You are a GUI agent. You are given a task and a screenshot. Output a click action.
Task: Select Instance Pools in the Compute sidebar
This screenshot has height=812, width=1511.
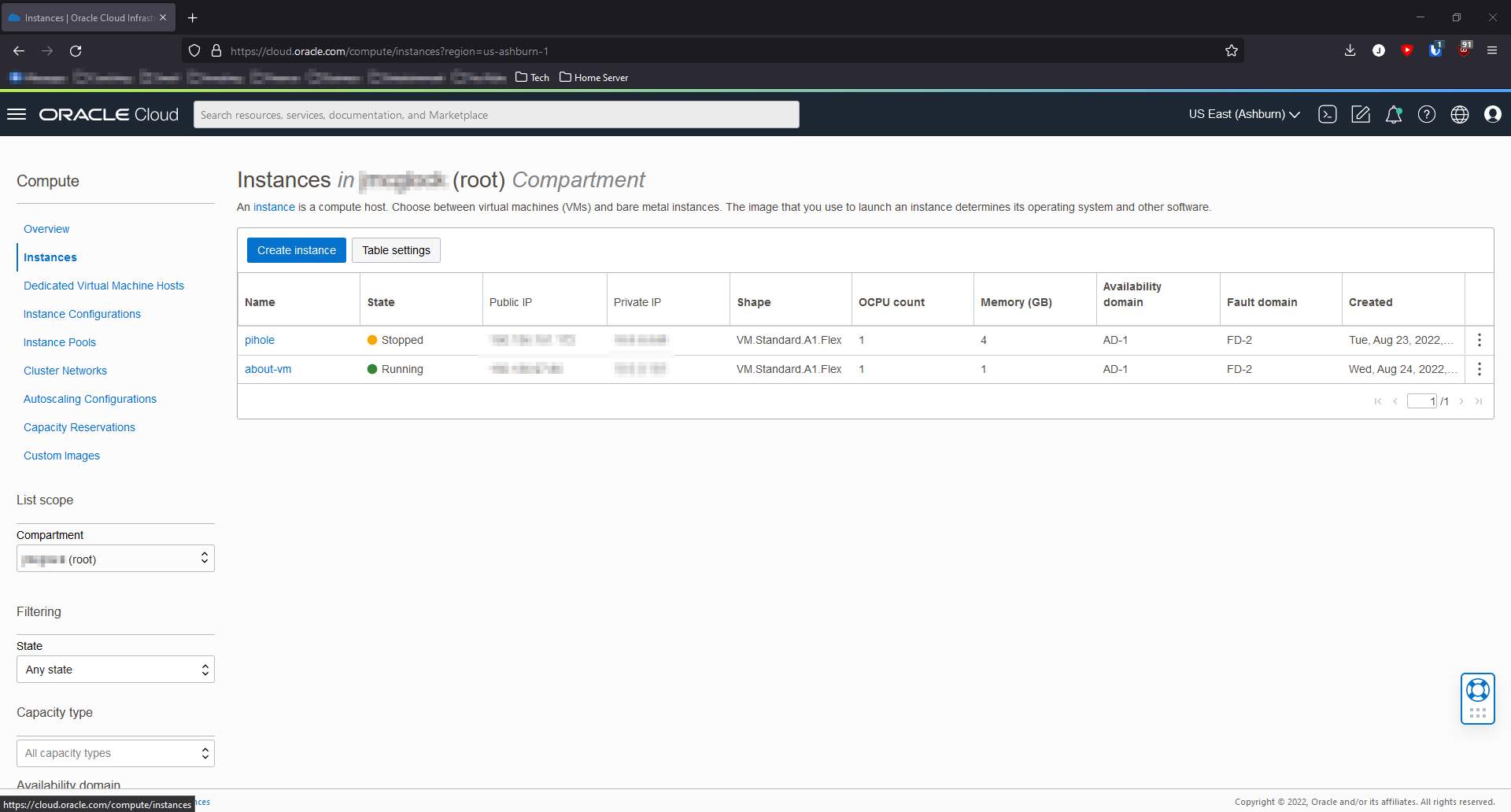(60, 341)
